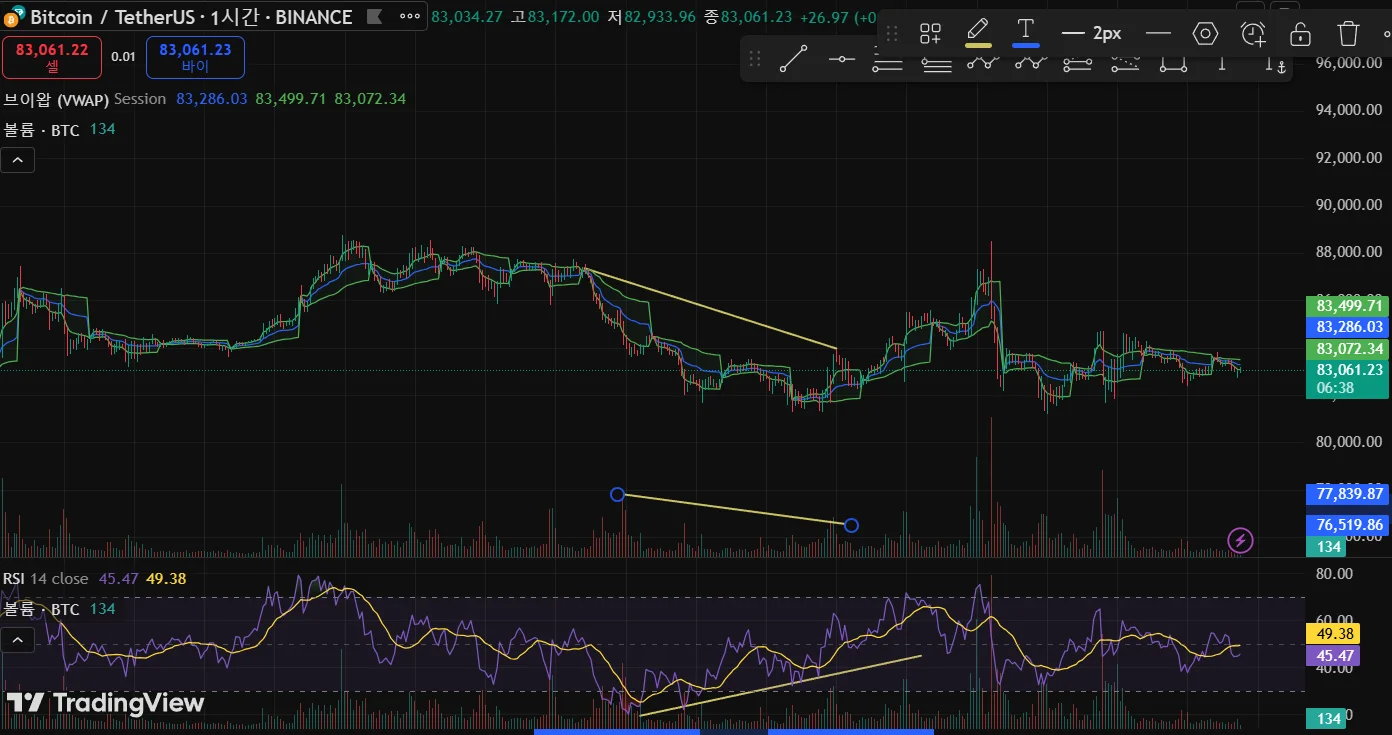Open the yellow line color picker pencil

(978, 33)
